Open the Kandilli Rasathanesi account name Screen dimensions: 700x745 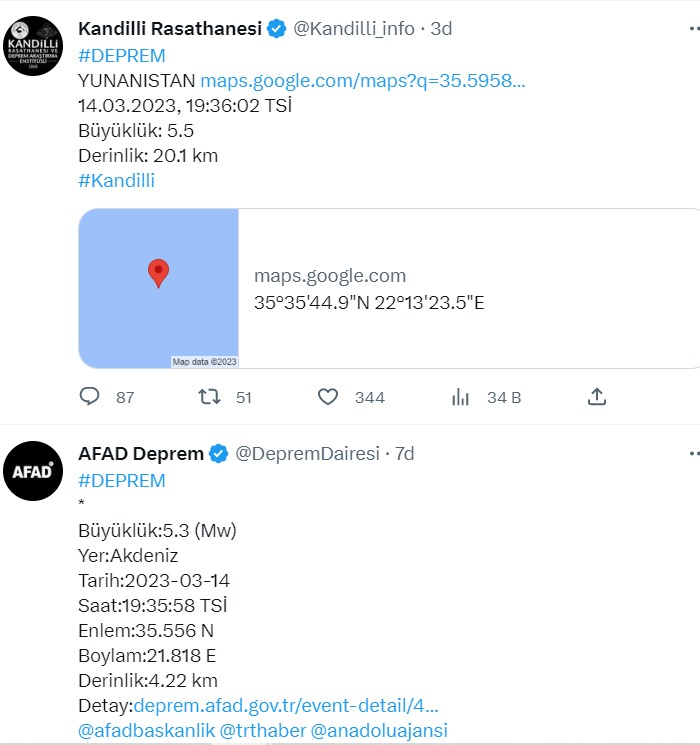(170, 29)
